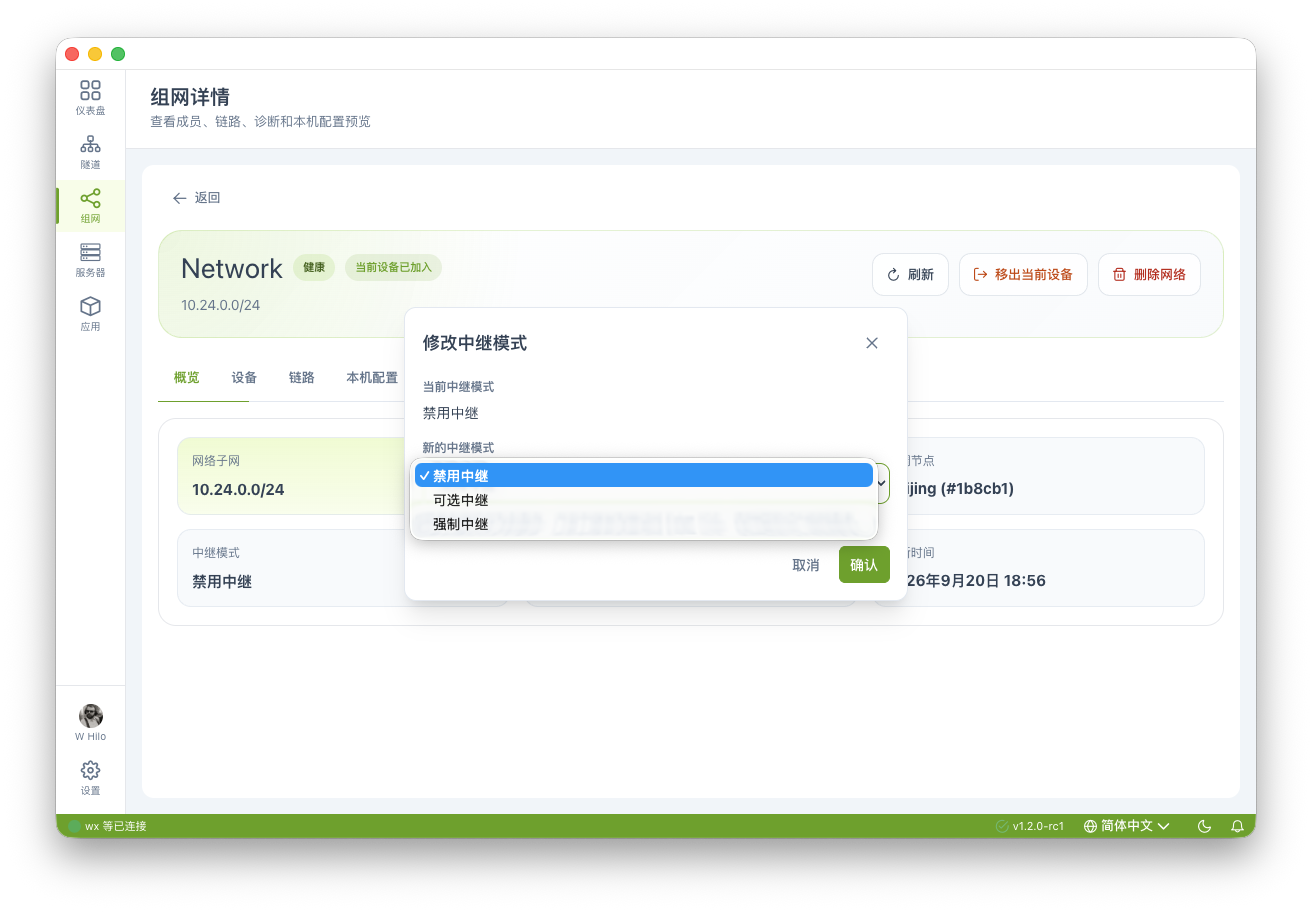The height and width of the screenshot is (912, 1312).
Task: Open notifications via the bell icon
Action: (1237, 826)
